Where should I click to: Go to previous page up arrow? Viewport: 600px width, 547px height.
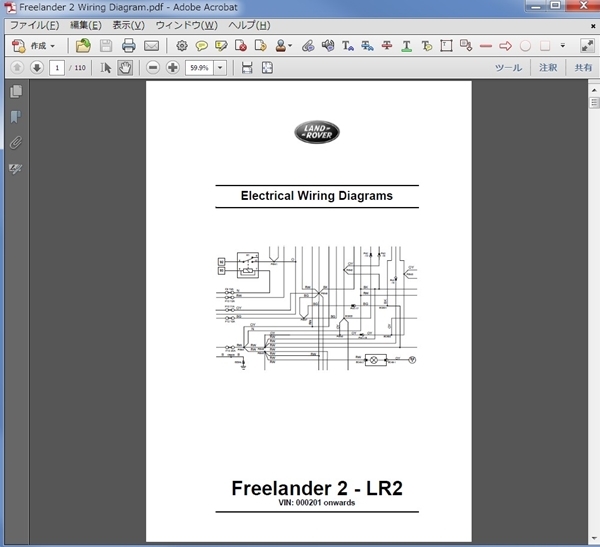tap(17, 68)
